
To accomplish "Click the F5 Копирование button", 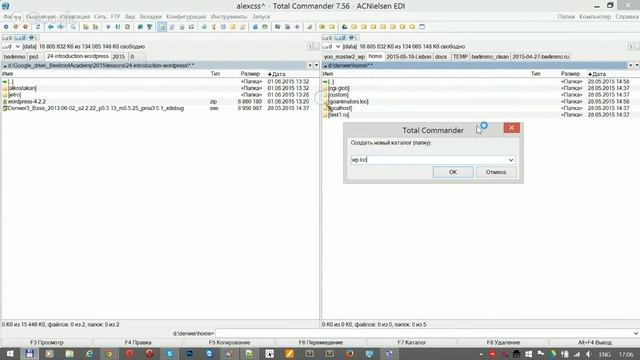I will pos(229,342).
